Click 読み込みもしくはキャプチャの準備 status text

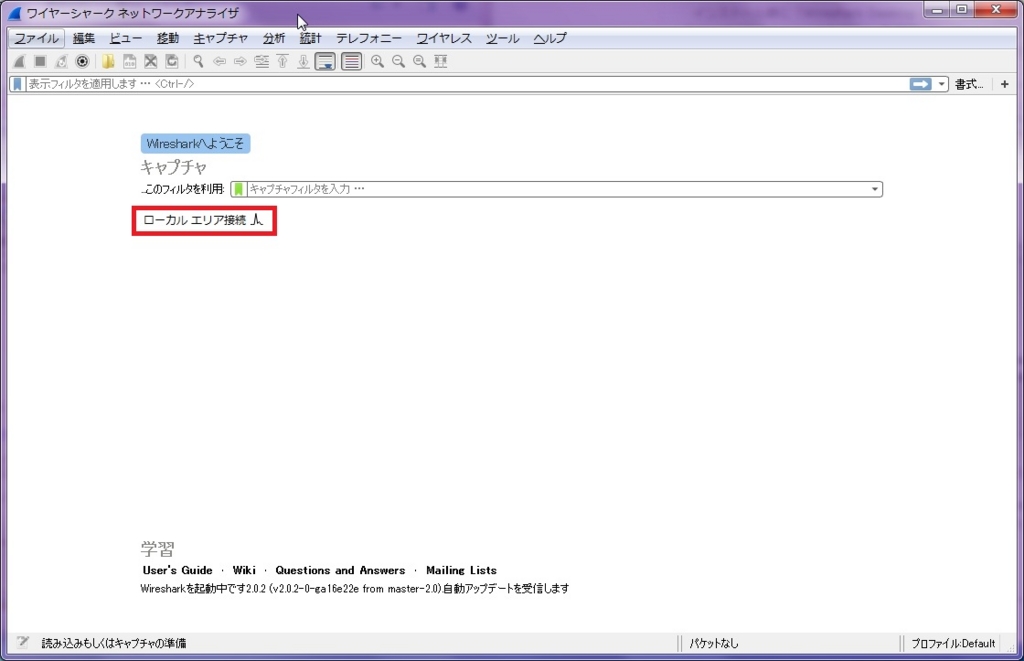114,643
